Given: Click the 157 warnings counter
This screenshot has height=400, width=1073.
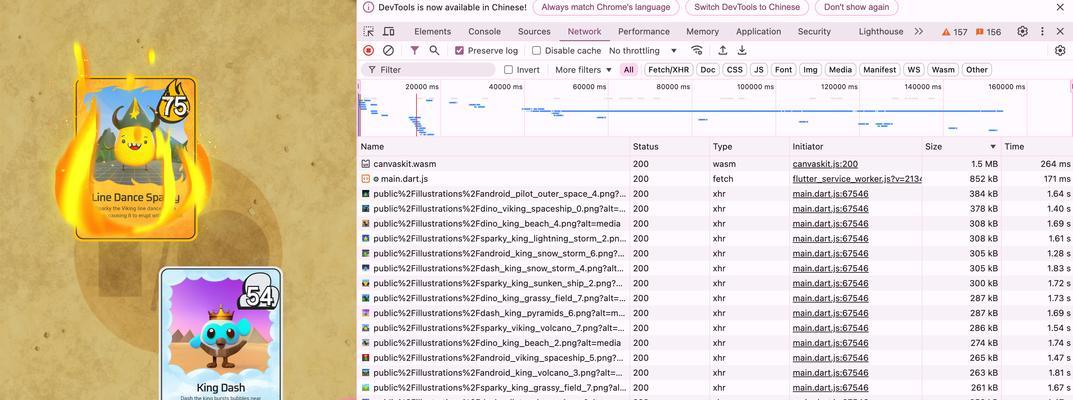Looking at the screenshot, I should click(955, 32).
